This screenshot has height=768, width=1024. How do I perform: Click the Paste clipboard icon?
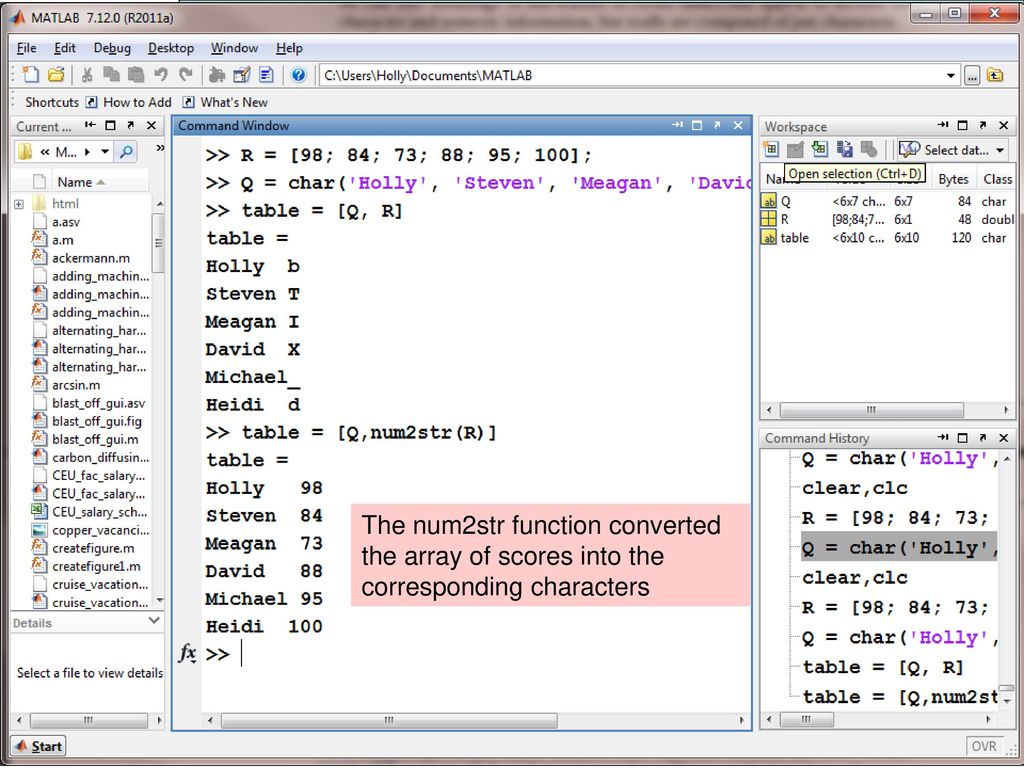[136, 75]
